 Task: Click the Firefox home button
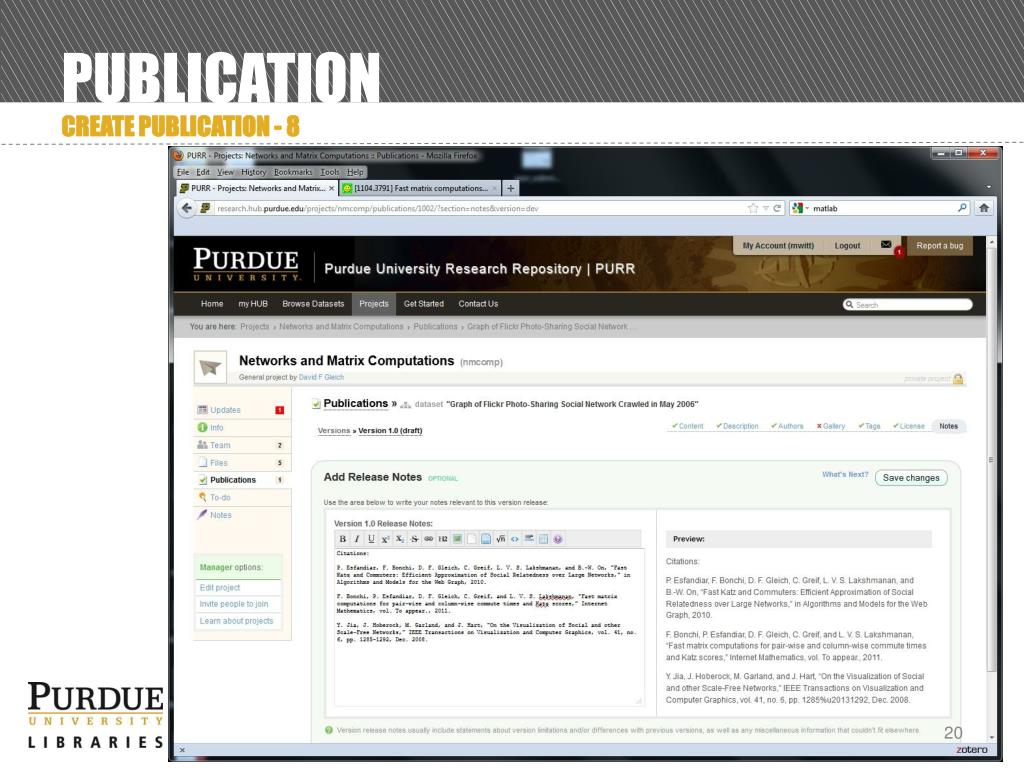point(984,208)
